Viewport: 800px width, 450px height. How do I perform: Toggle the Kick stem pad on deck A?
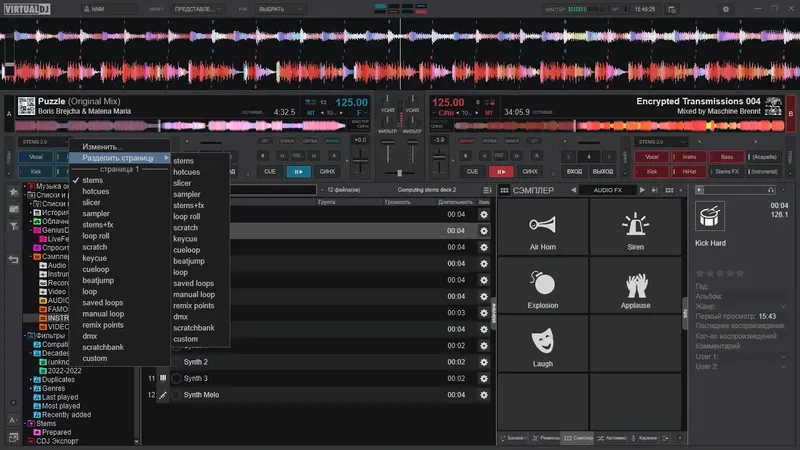click(36, 171)
